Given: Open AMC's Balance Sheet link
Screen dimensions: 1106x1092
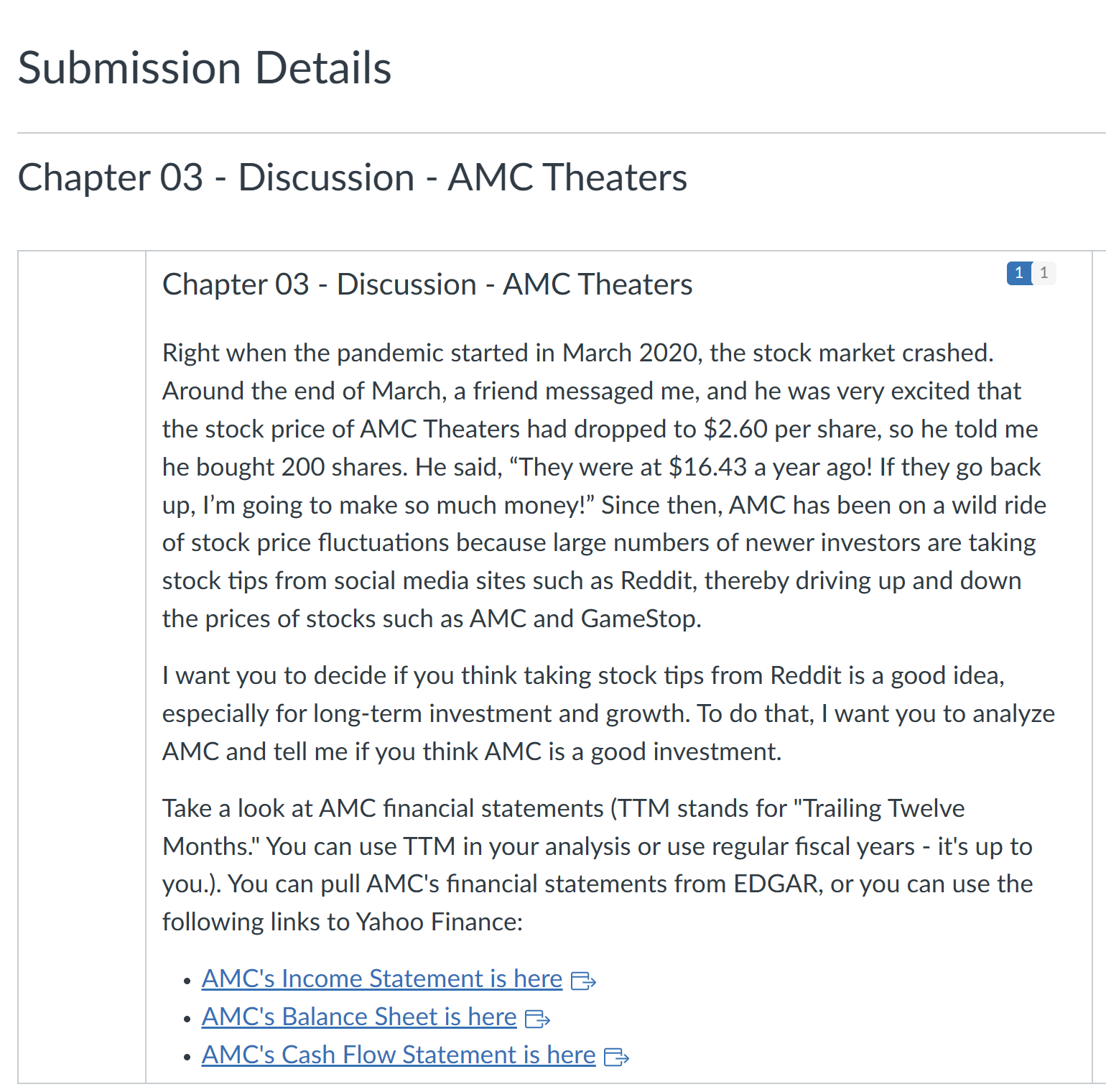Looking at the screenshot, I should click(358, 1017).
